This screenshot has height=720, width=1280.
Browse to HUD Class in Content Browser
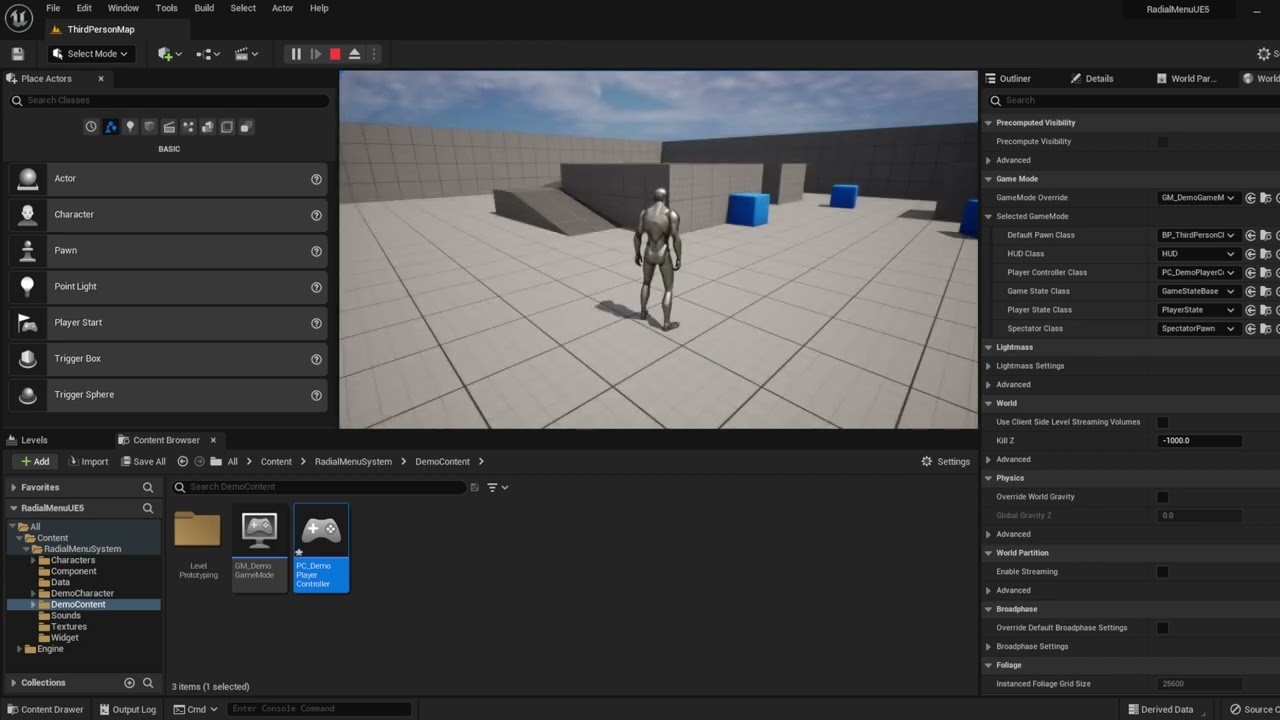1265,254
